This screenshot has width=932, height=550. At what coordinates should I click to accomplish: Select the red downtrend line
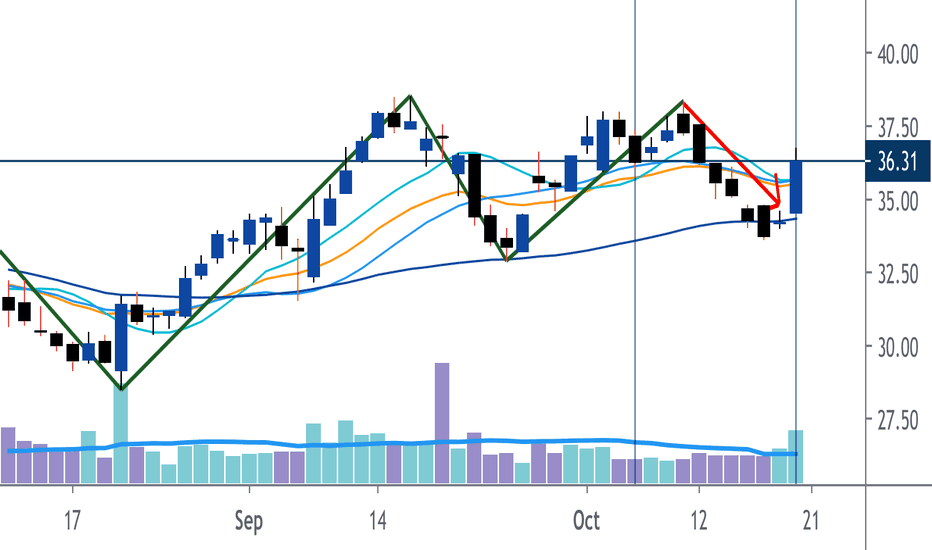[731, 153]
